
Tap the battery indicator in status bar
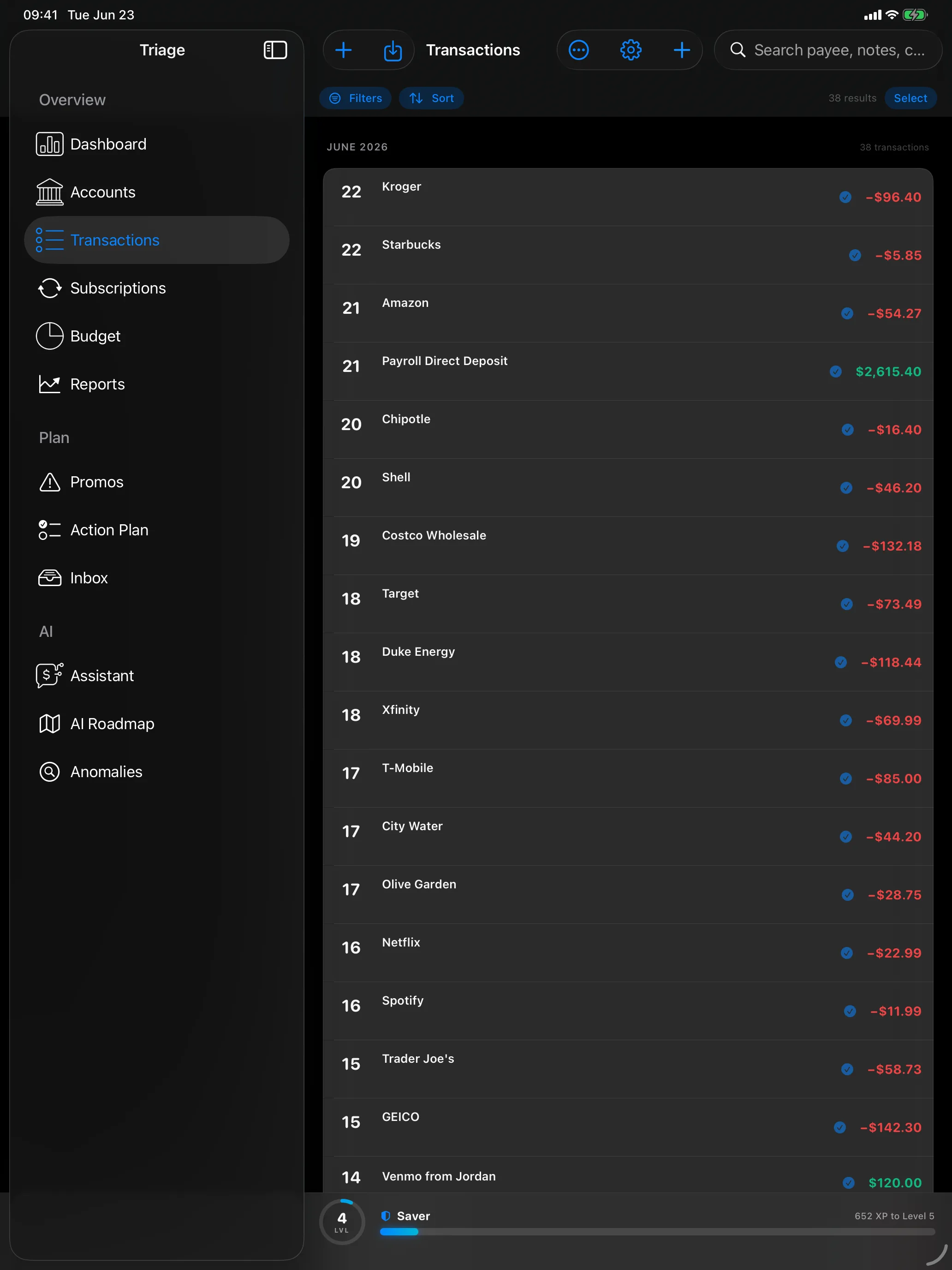click(914, 15)
